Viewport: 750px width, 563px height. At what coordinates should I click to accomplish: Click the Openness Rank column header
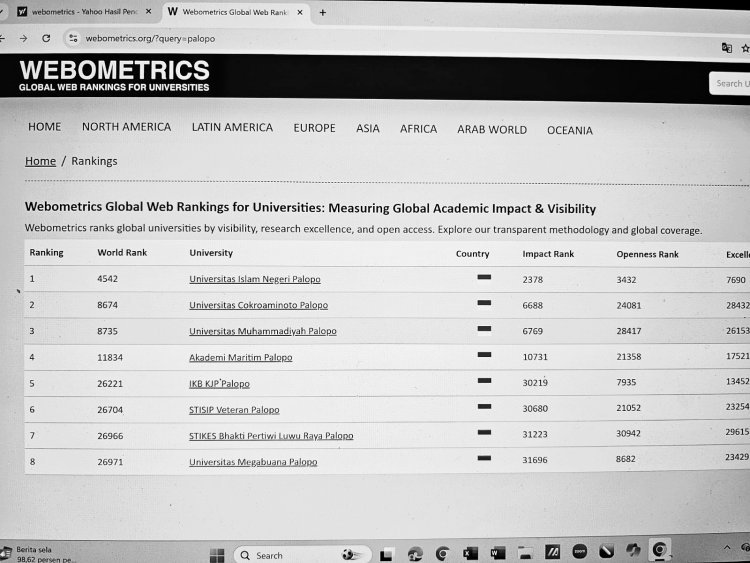pos(647,254)
